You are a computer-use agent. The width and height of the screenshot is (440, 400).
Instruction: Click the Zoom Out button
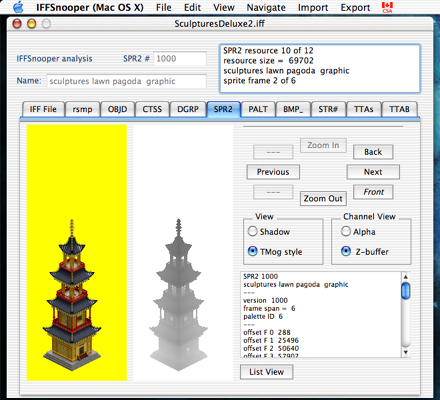point(323,198)
